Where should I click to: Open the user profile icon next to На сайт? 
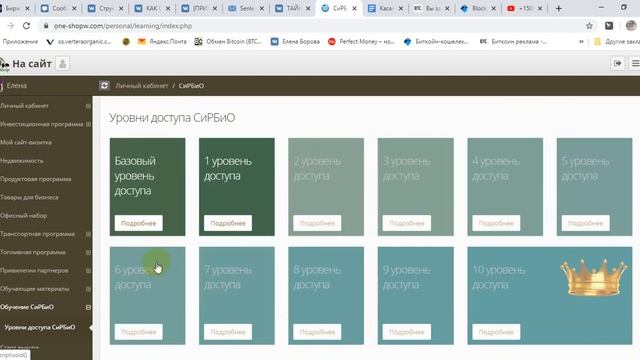(x=62, y=64)
